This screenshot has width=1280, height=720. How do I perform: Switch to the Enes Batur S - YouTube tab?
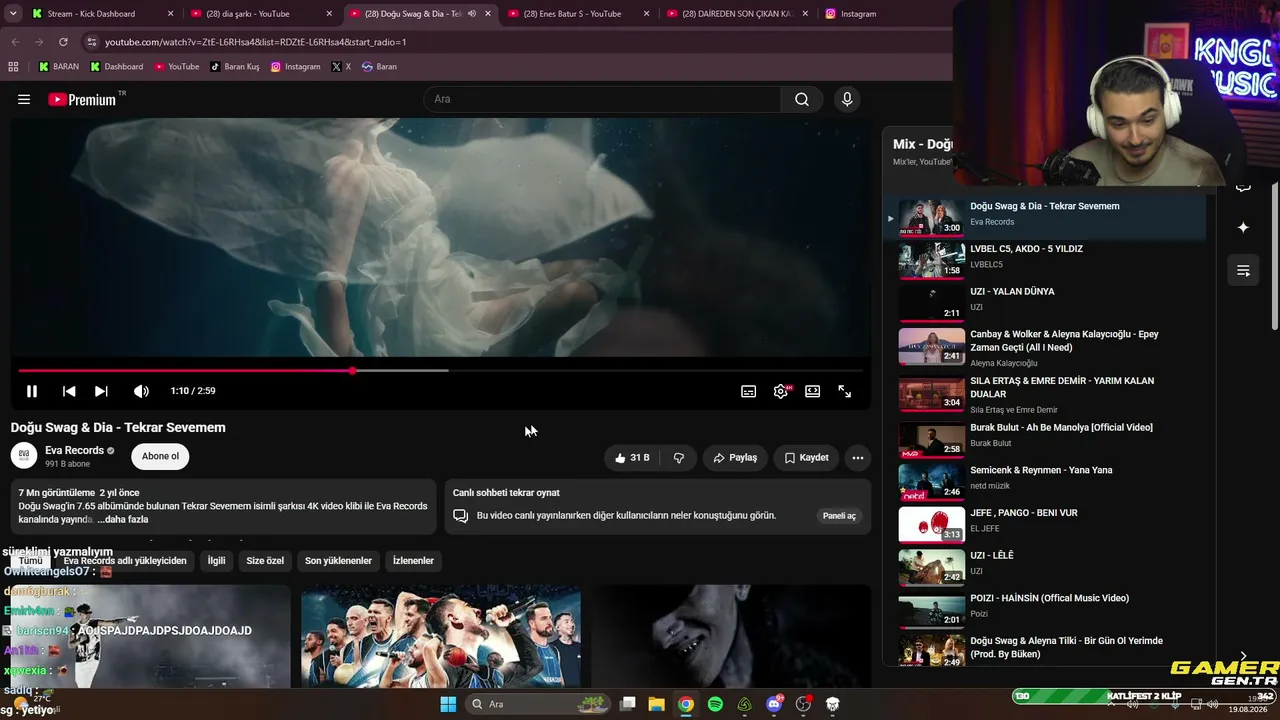[x=578, y=14]
